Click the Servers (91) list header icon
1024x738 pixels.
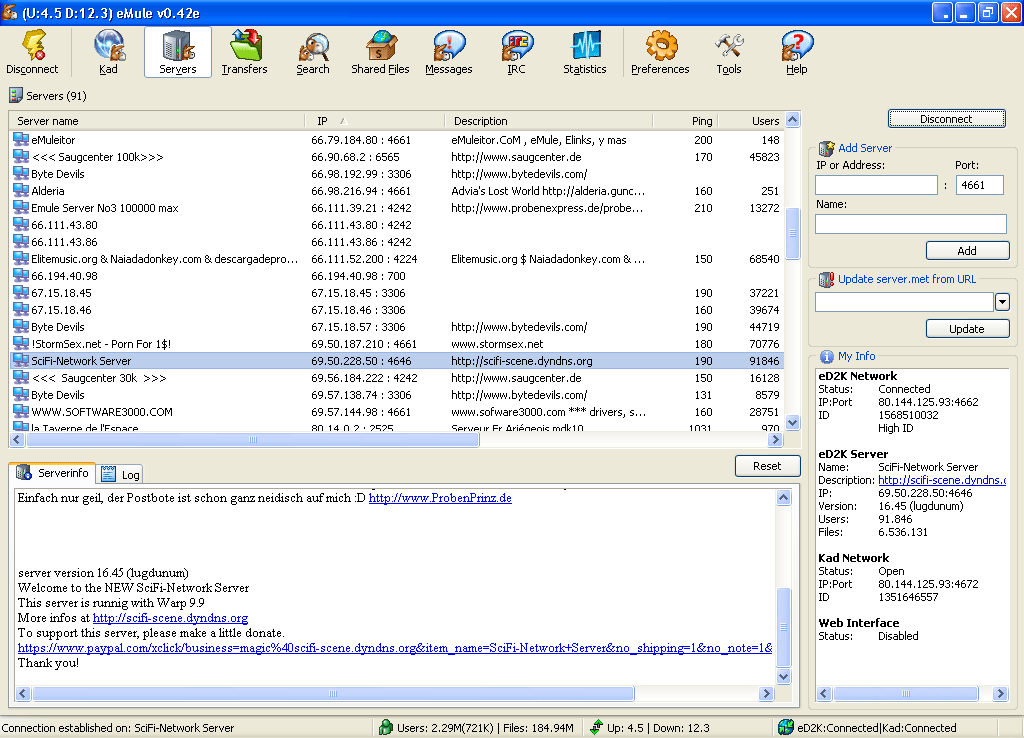(16, 96)
